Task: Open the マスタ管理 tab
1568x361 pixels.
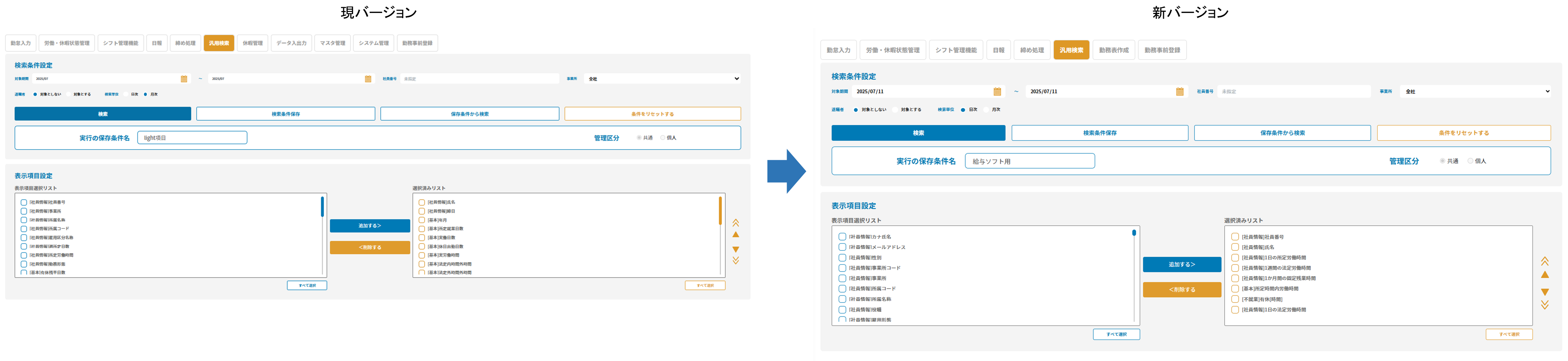Action: (x=333, y=43)
